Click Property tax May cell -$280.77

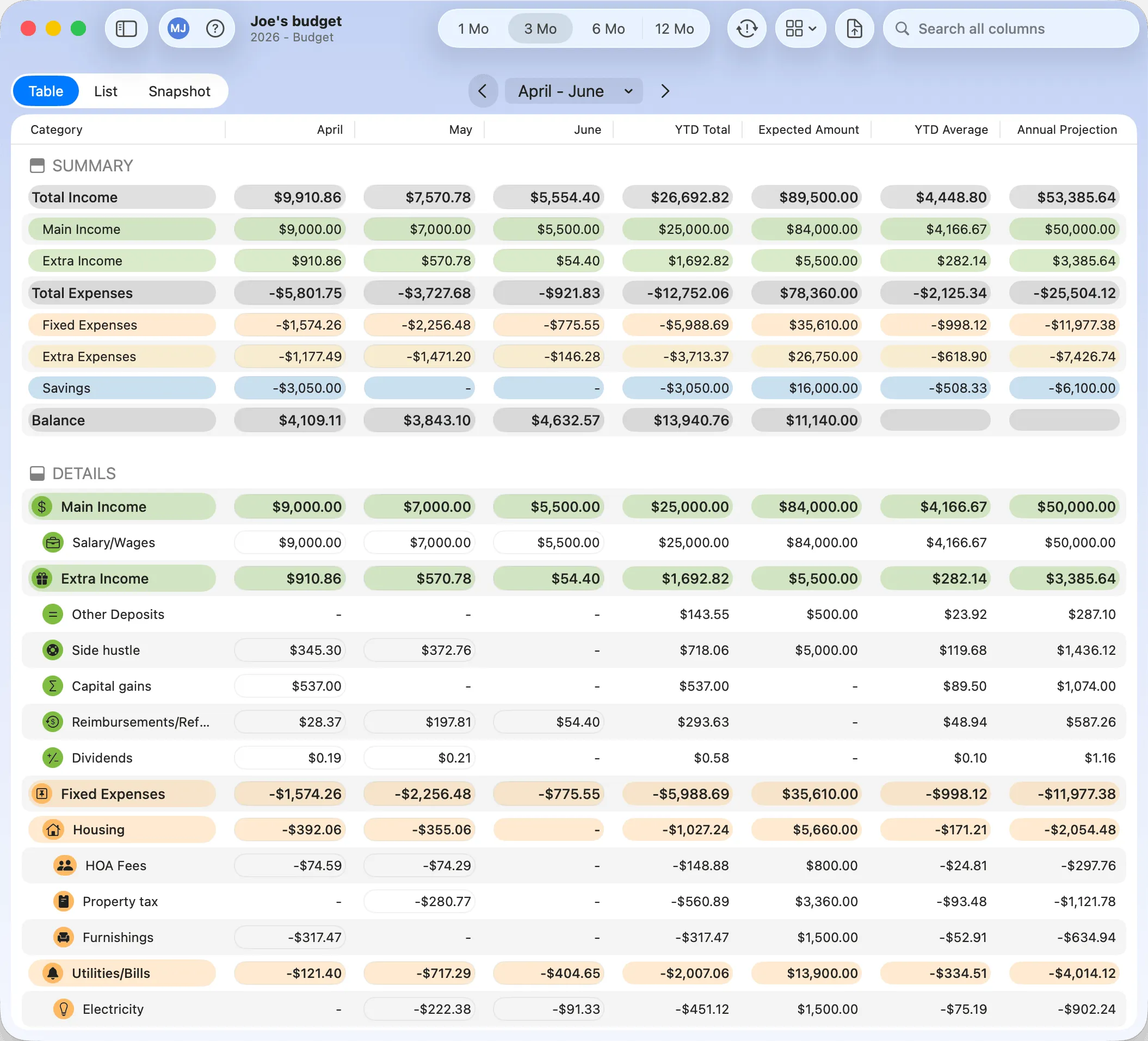point(419,901)
